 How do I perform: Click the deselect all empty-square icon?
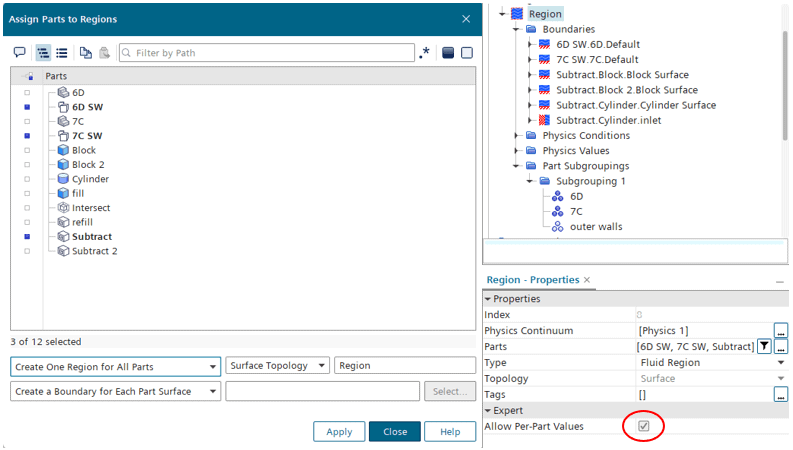467,53
